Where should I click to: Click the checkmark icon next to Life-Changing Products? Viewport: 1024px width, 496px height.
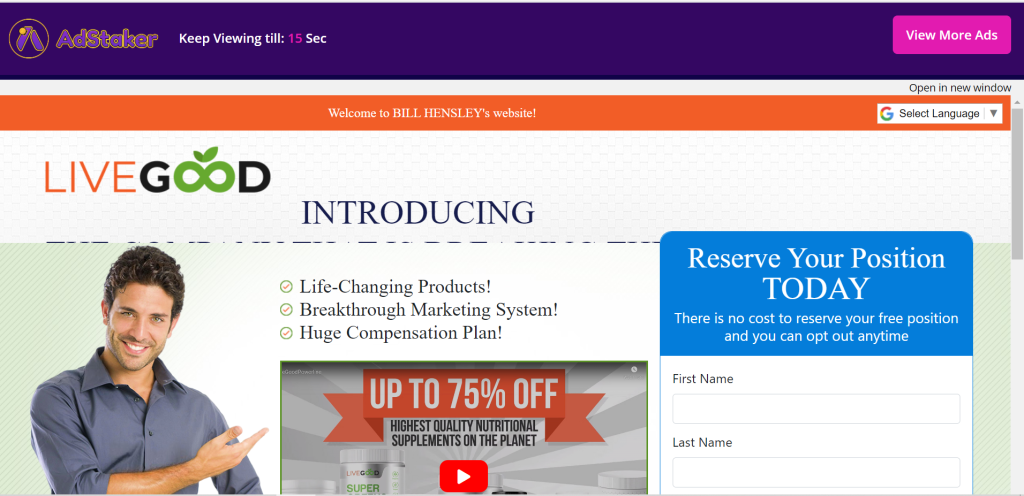tap(286, 287)
